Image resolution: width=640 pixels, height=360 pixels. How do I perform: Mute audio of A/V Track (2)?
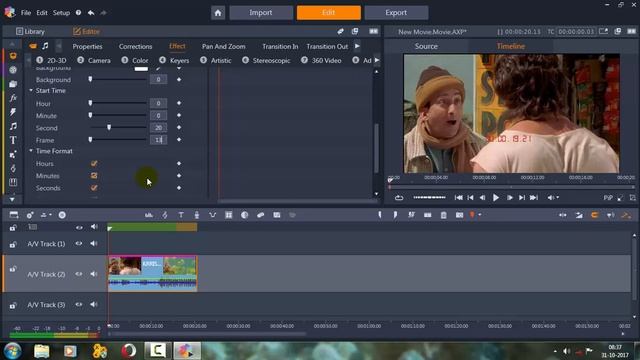click(94, 274)
